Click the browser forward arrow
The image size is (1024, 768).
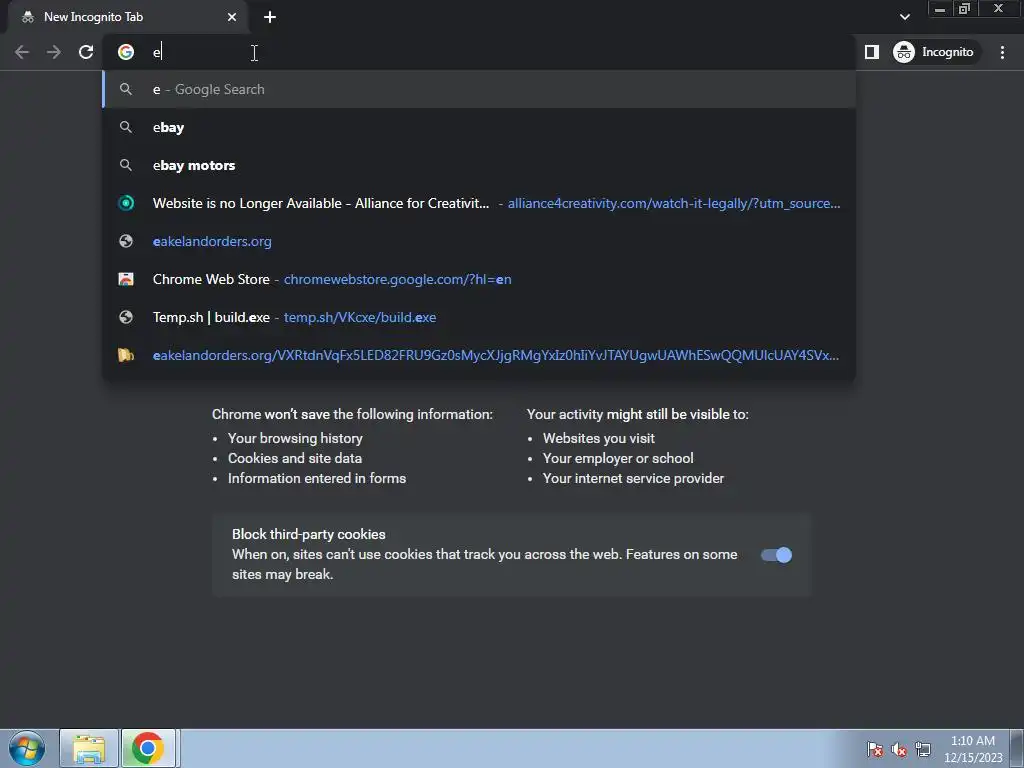[54, 52]
